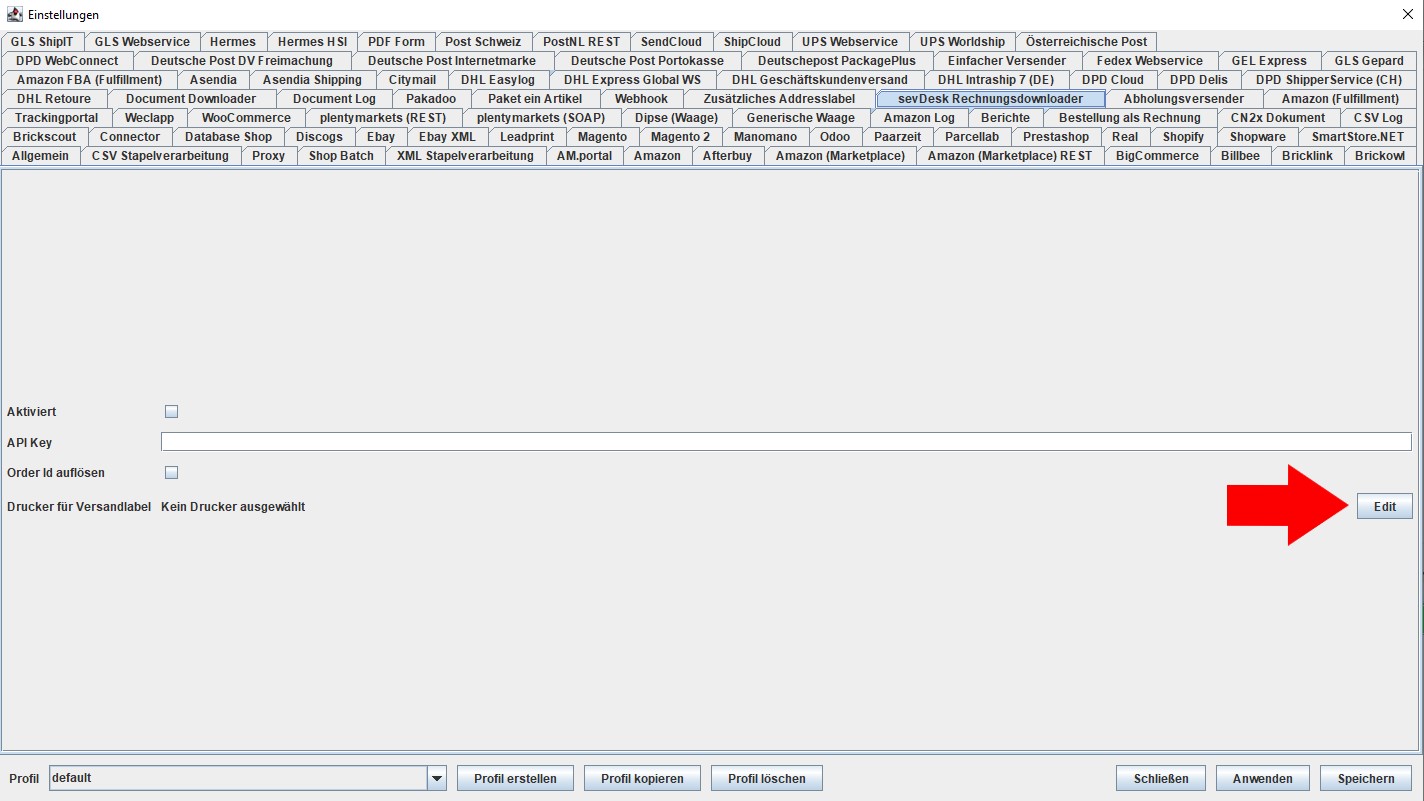The width and height of the screenshot is (1424, 801).
Task: Select the plentymarkets (REST) tab
Action: point(383,118)
